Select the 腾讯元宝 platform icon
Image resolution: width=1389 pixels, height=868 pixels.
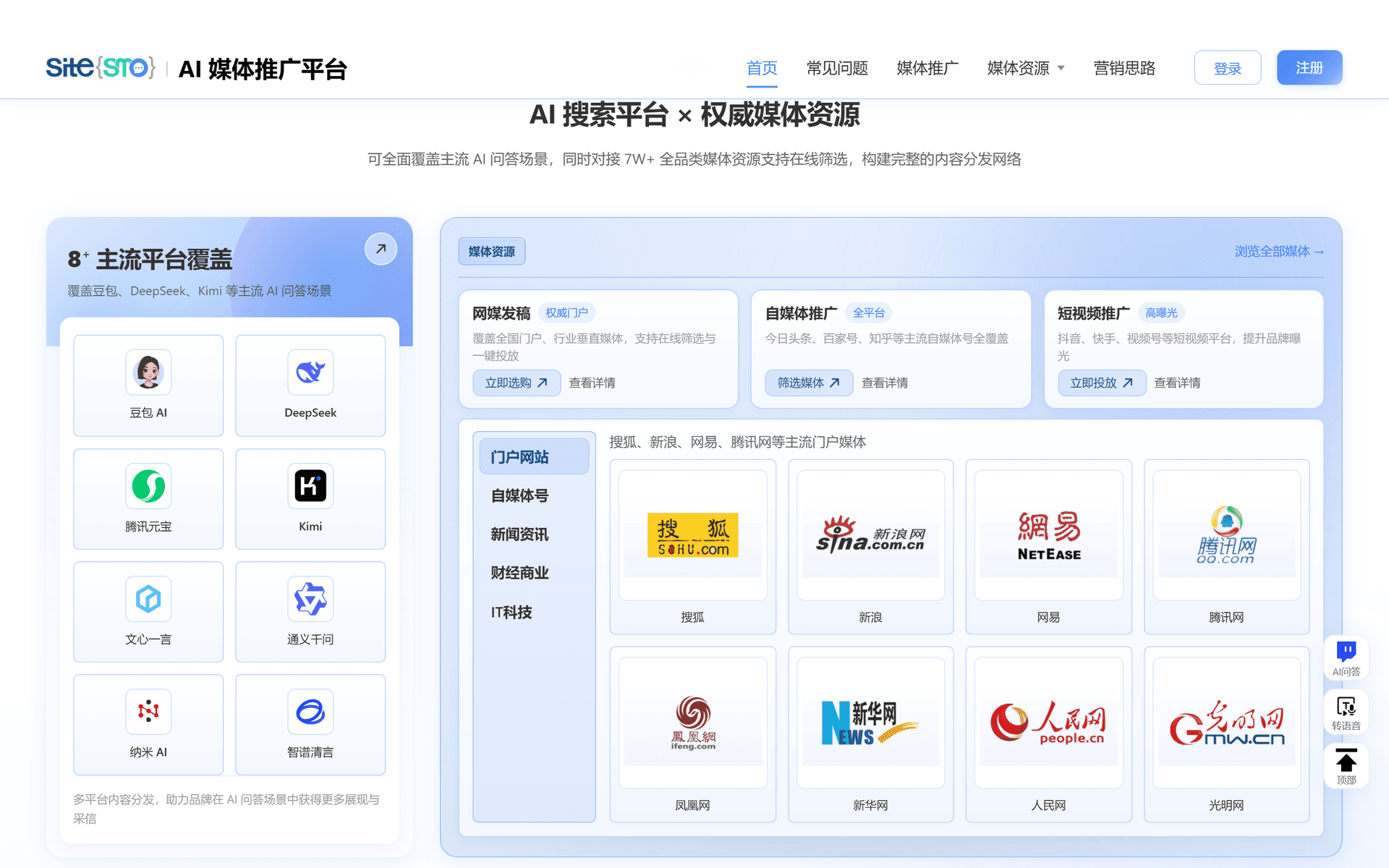coord(148,486)
